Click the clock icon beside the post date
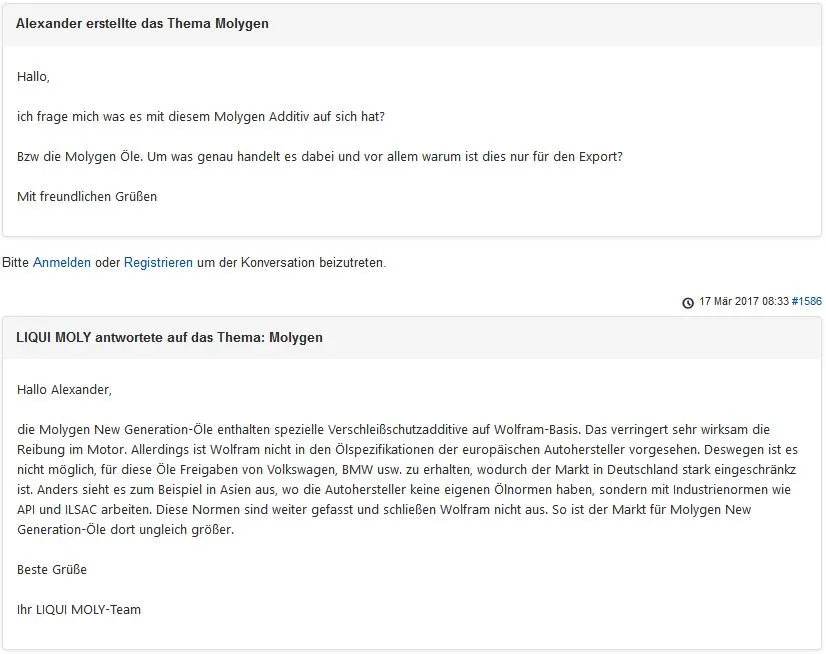The height and width of the screenshot is (655, 826). coord(688,302)
